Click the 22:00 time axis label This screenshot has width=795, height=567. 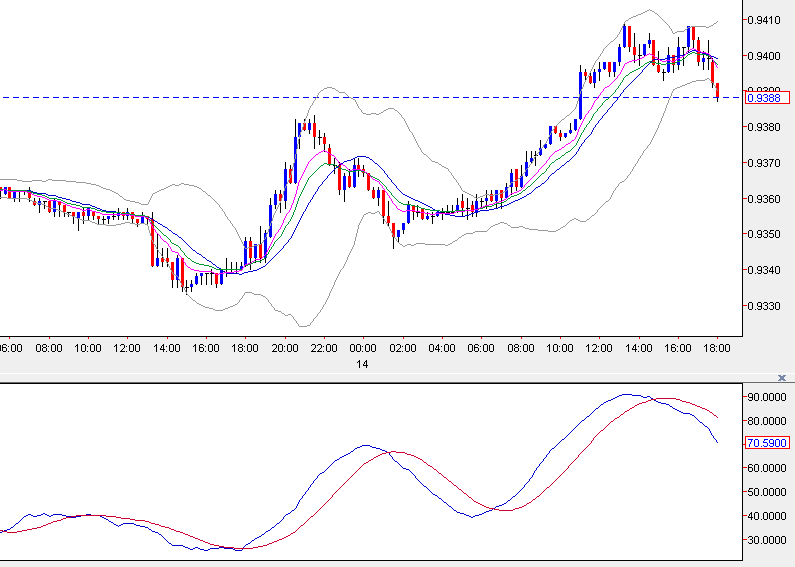click(324, 348)
